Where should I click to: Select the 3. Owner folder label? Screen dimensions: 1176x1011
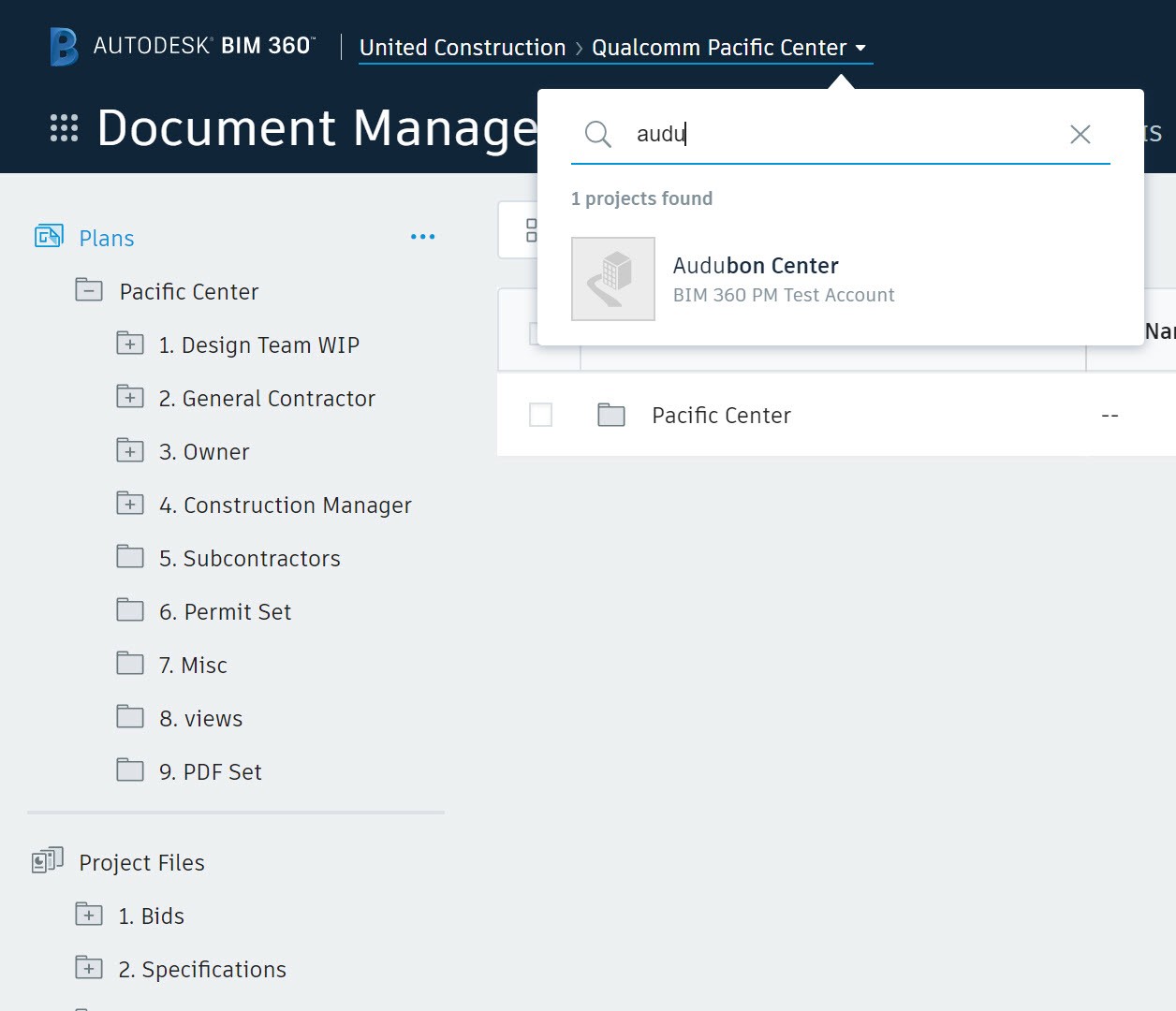pos(204,452)
